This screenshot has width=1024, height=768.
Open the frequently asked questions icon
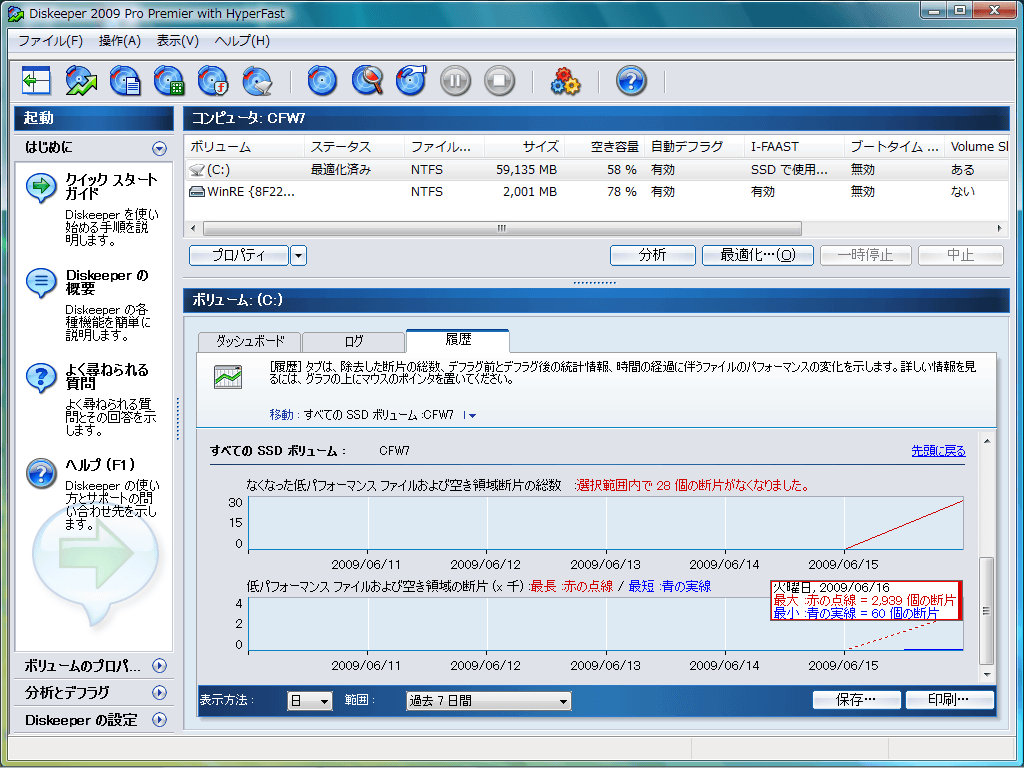point(41,378)
